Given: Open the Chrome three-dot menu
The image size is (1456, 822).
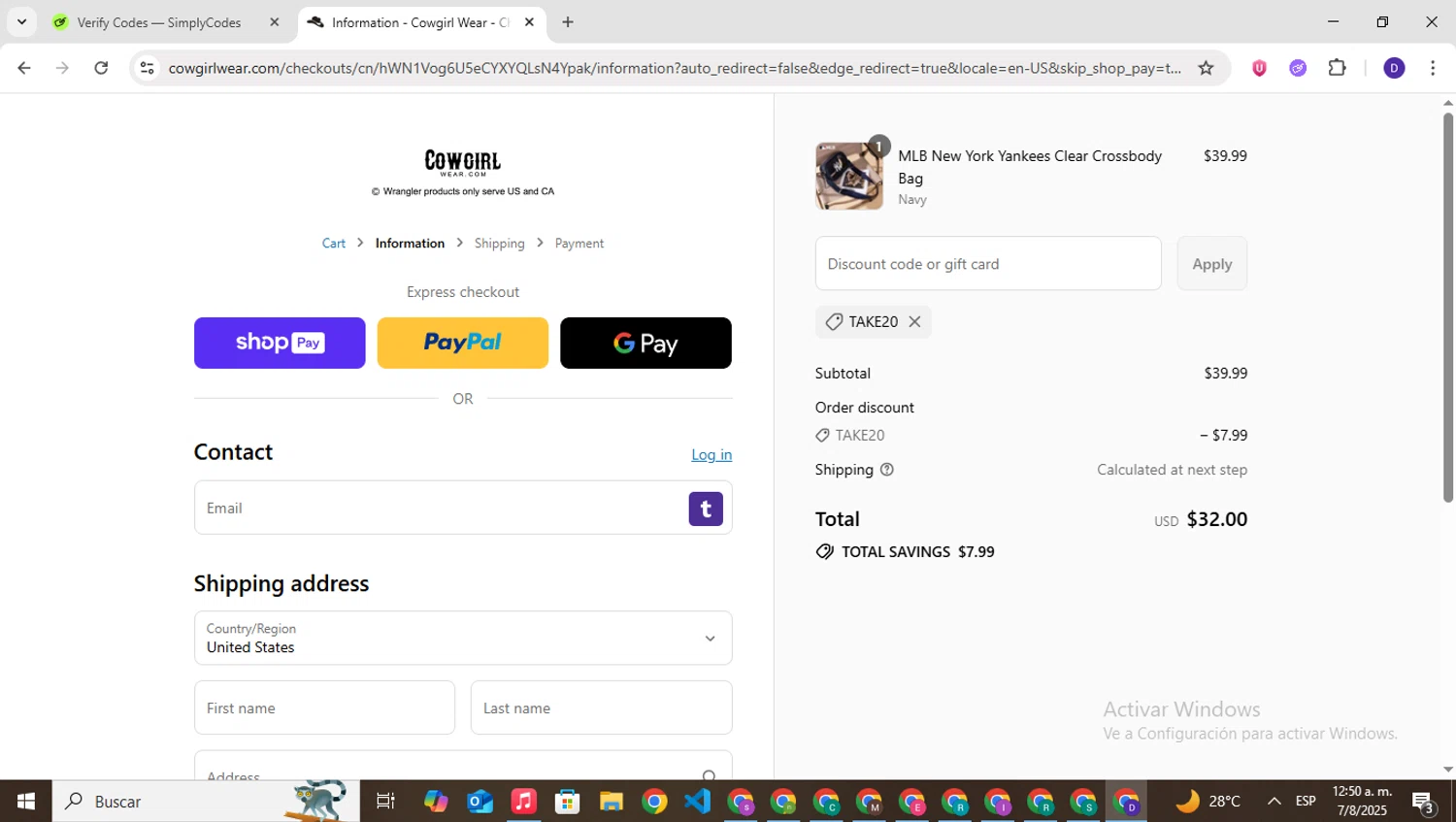Looking at the screenshot, I should coord(1433,68).
